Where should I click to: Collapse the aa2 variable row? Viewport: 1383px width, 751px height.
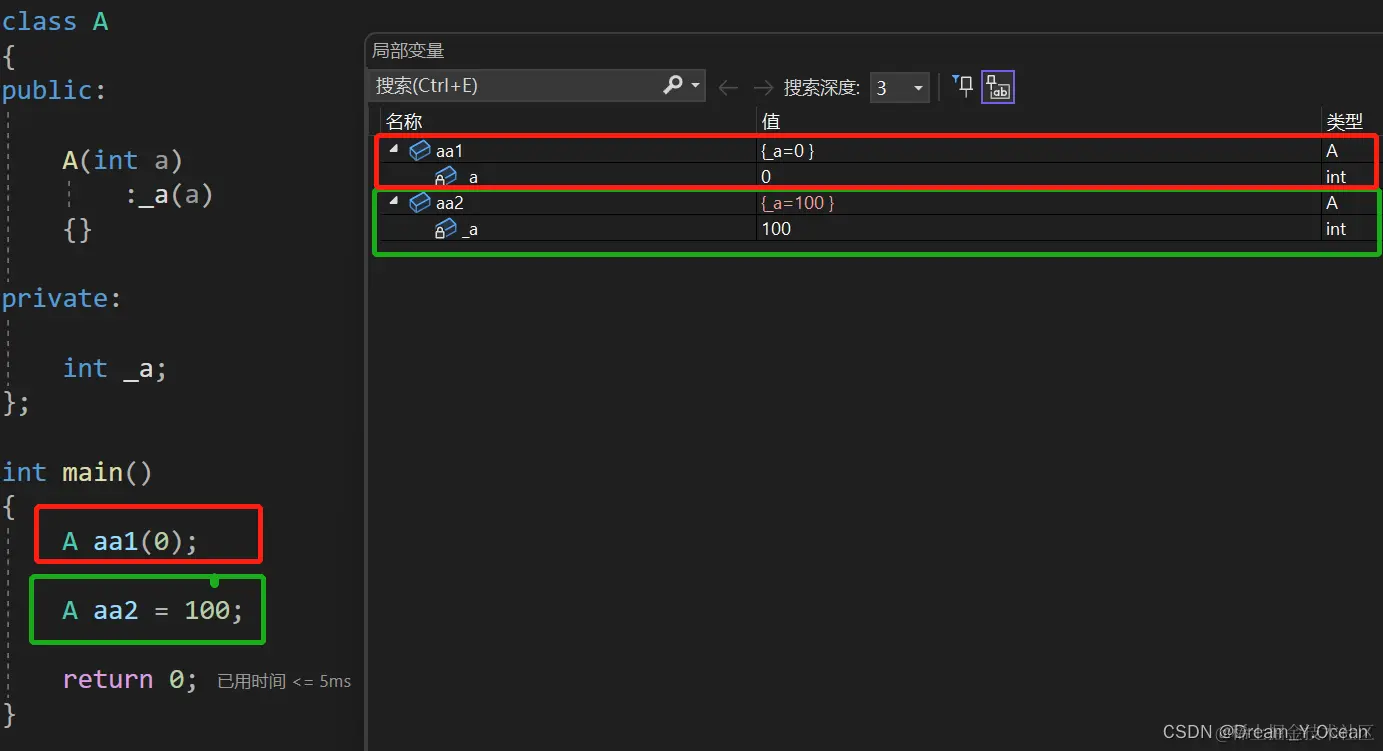click(394, 202)
